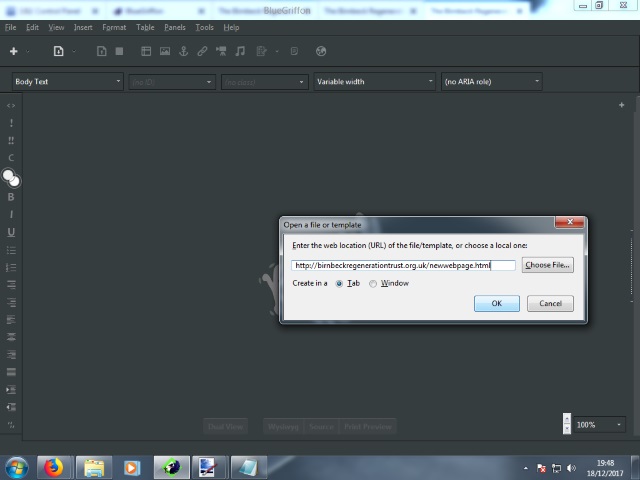
Task: Click into the URL text field
Action: [403, 265]
